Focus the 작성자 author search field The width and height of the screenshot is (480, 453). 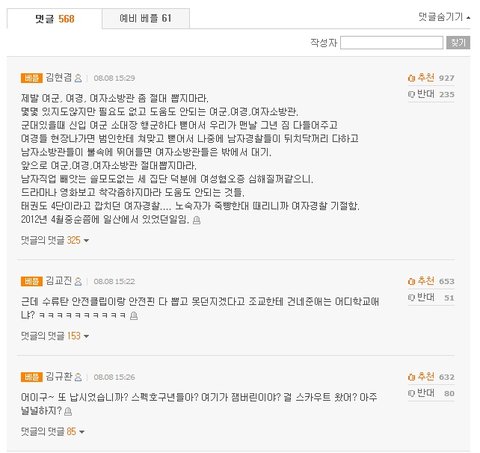coord(392,43)
